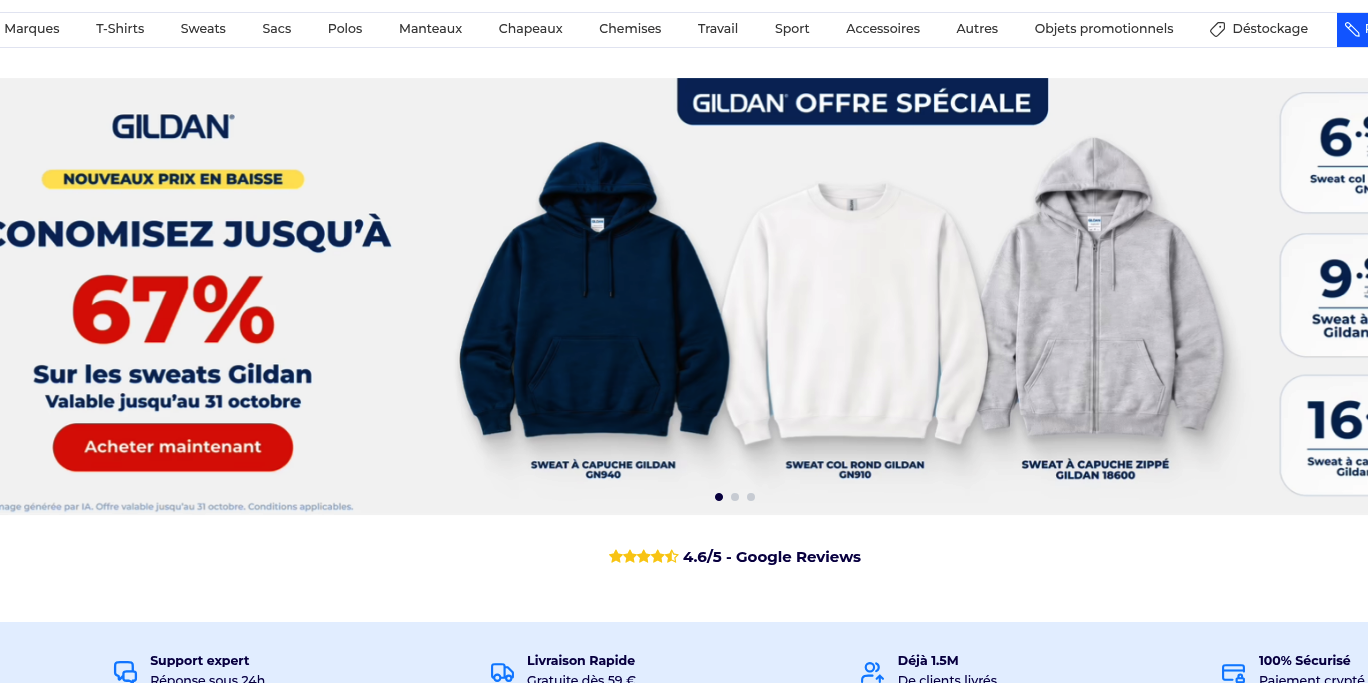
Task: Click the Sweat col rond Gildan GN910 caption
Action: coord(855,470)
